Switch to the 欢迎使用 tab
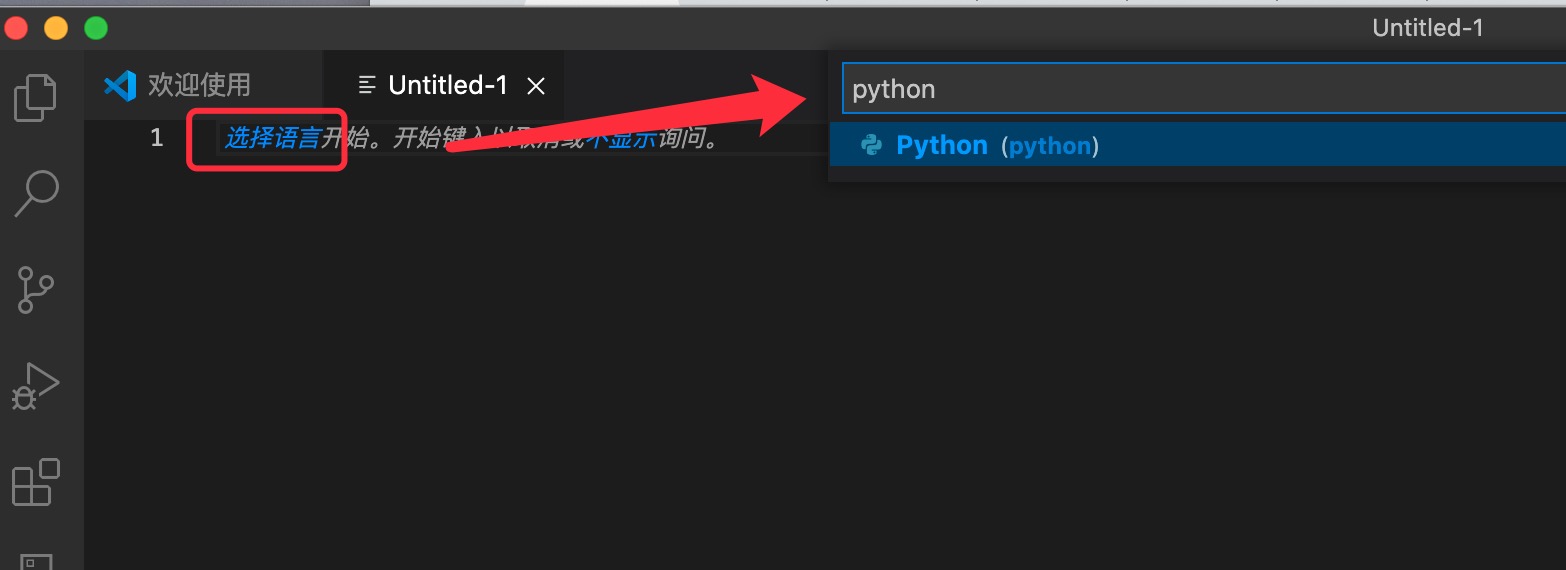This screenshot has height=570, width=1566. [x=199, y=86]
